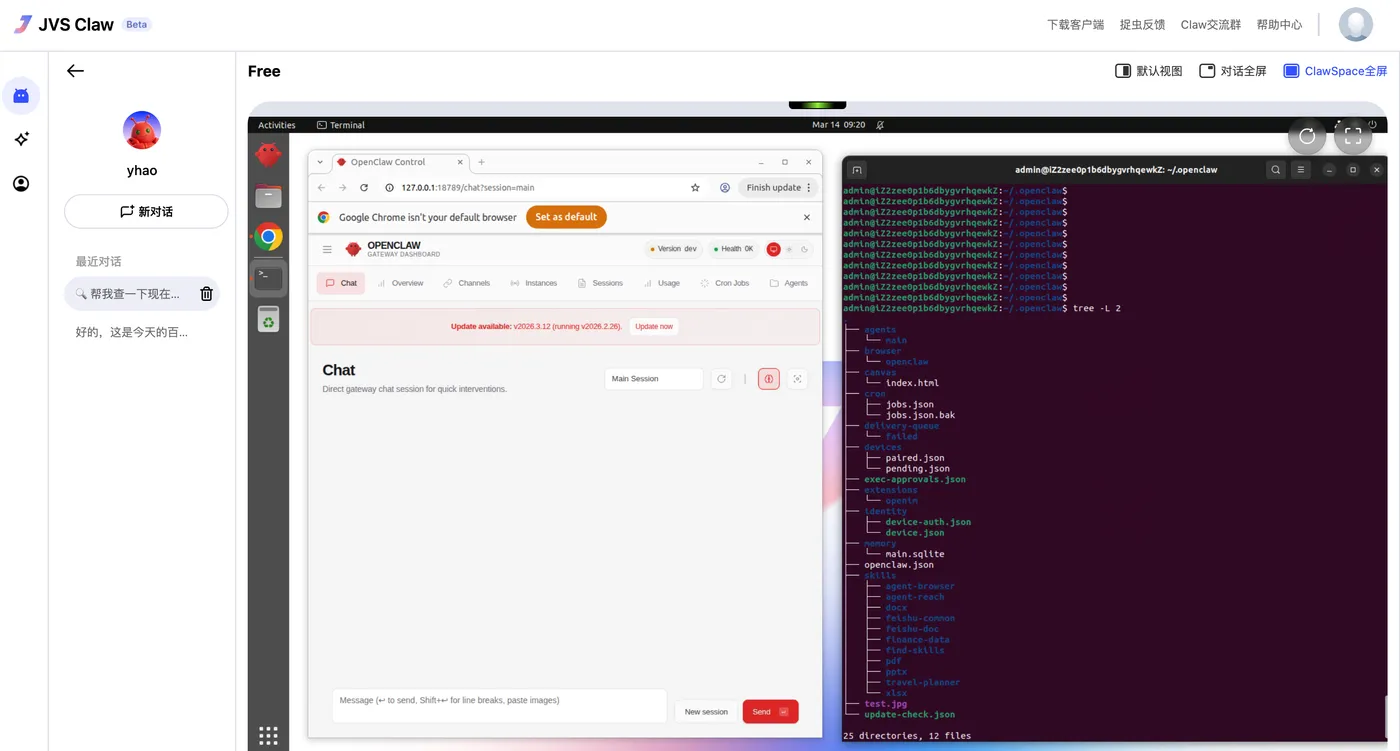Select the 对话全屏 layout
Image resolution: width=1400 pixels, height=751 pixels.
[x=1233, y=71]
